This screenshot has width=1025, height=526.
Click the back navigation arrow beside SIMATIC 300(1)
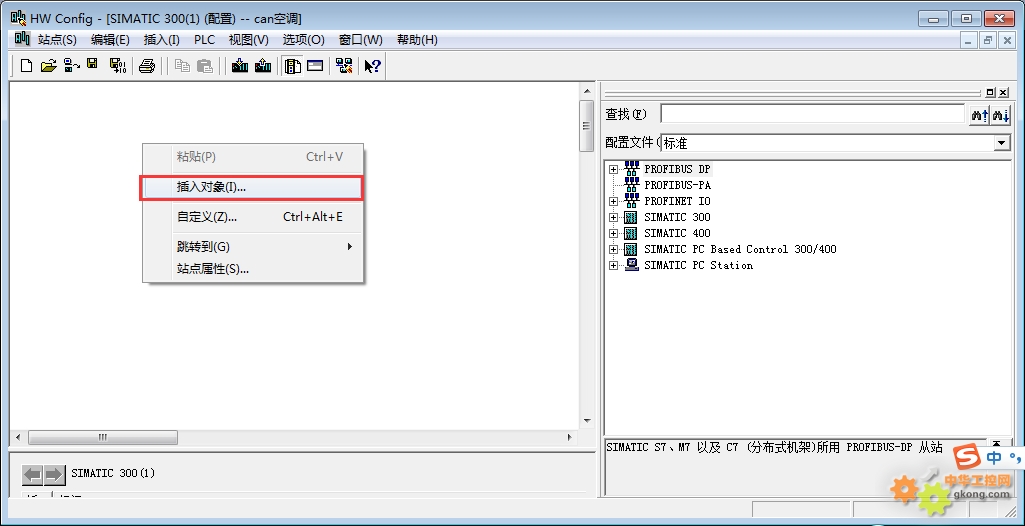coord(32,475)
